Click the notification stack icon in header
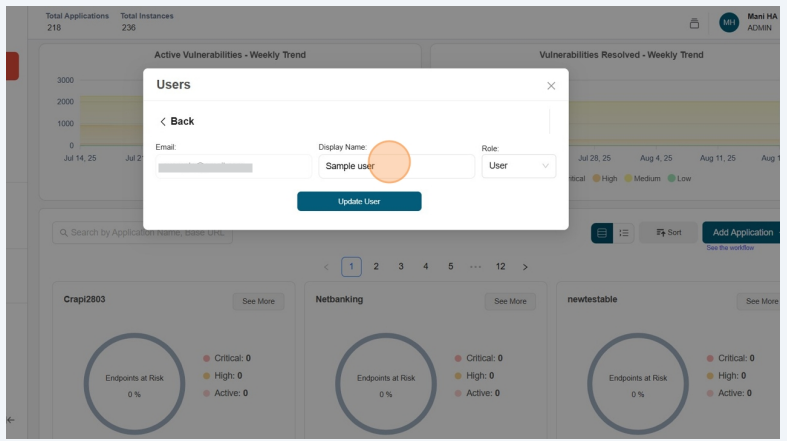This screenshot has height=441, width=787. point(694,23)
